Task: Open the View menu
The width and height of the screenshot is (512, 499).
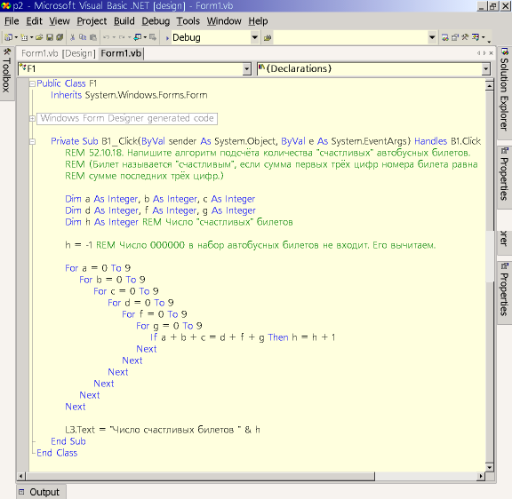Action: tap(59, 21)
